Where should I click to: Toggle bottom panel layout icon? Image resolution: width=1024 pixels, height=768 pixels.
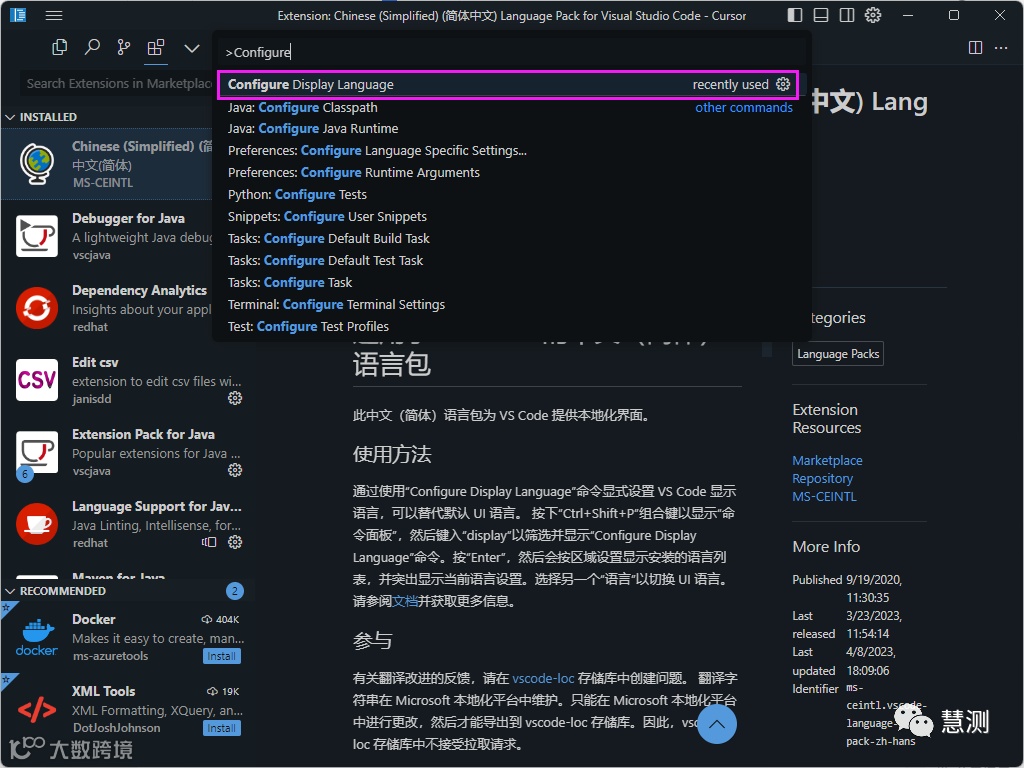pyautogui.click(x=821, y=15)
